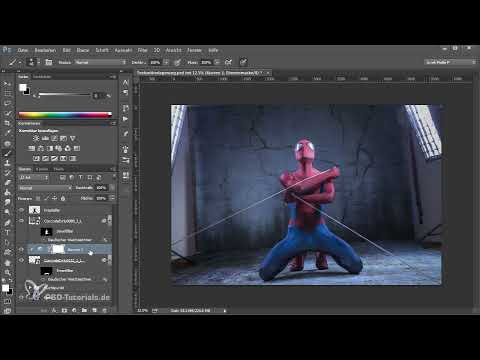Open the Filter menu
The image size is (480, 360).
[x=143, y=50]
